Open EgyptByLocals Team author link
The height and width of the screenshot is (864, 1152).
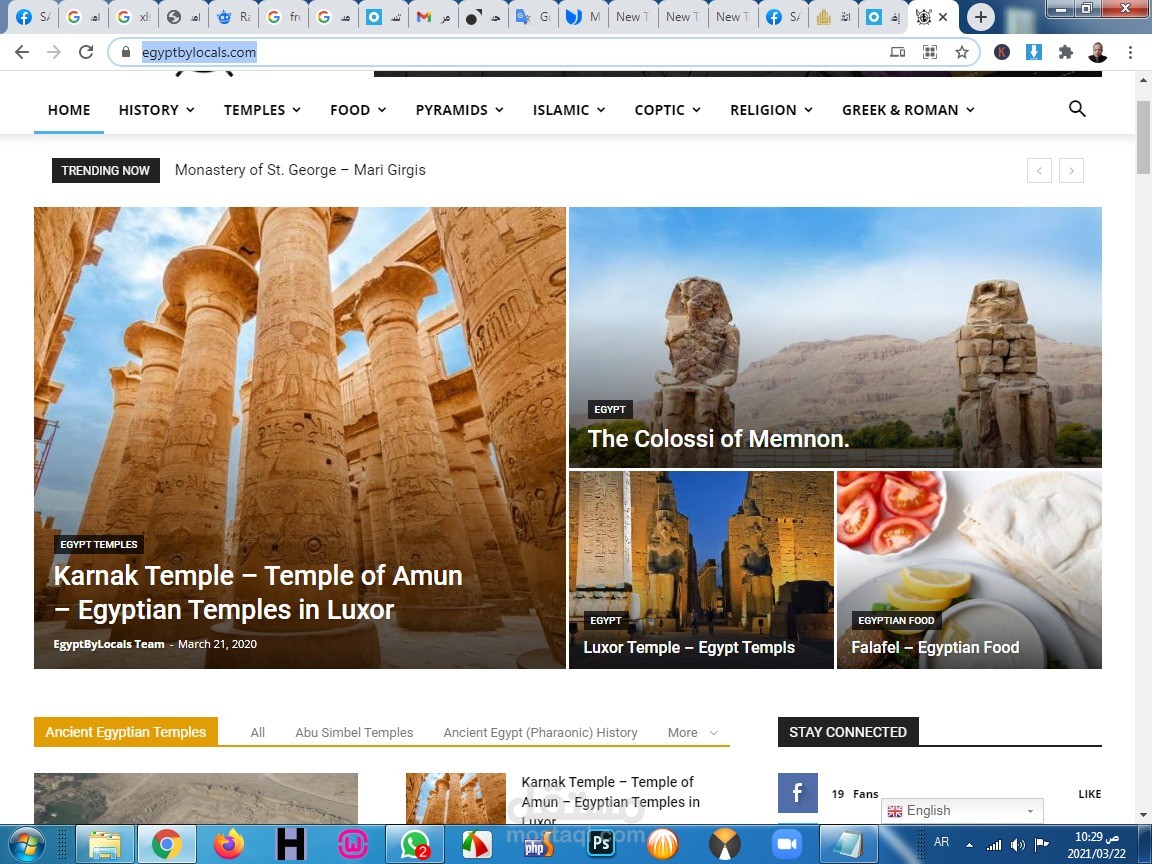pos(109,644)
